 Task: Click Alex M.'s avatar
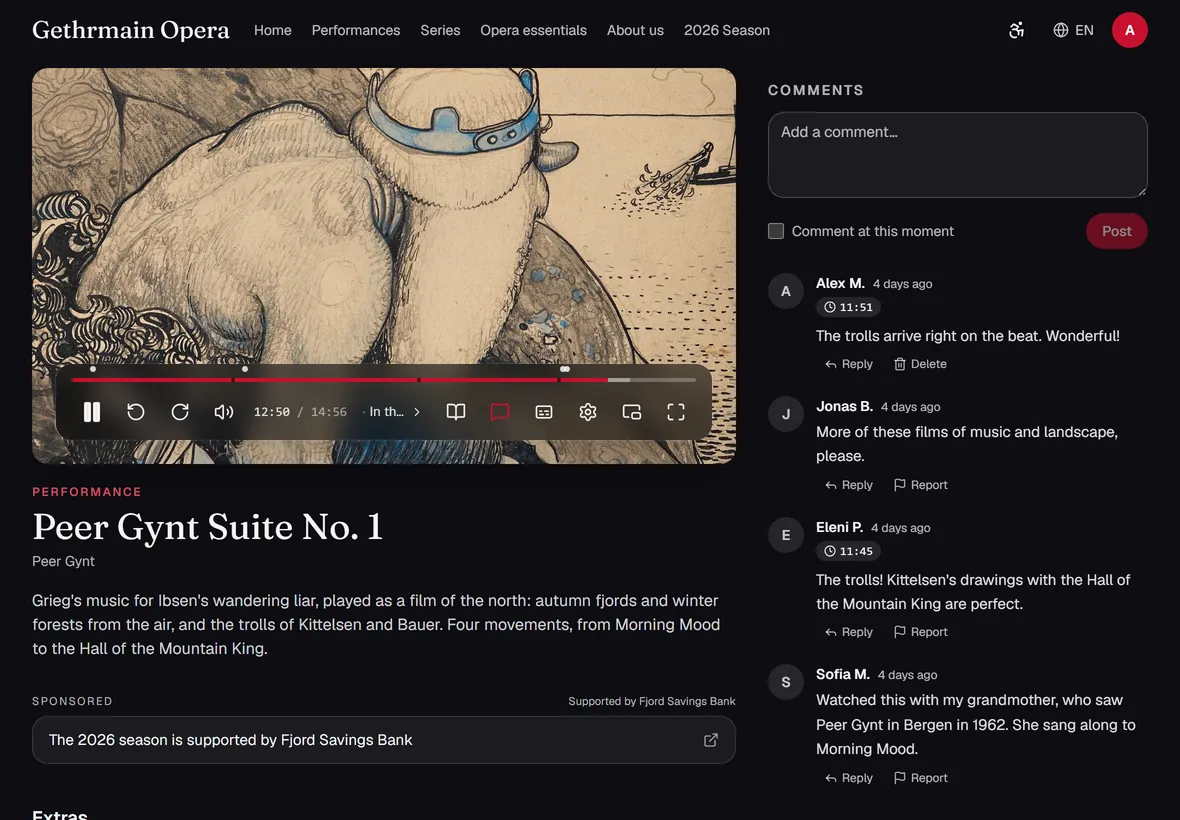click(x=786, y=291)
